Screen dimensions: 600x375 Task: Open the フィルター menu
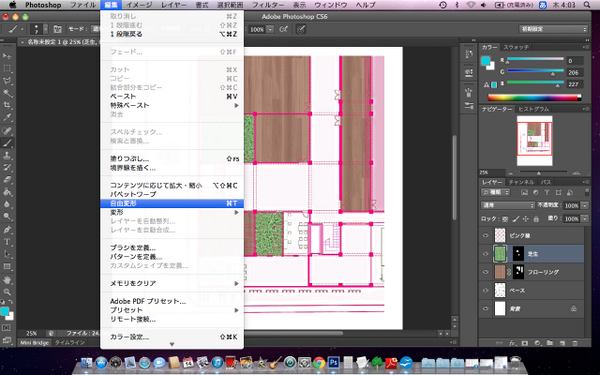coord(268,5)
